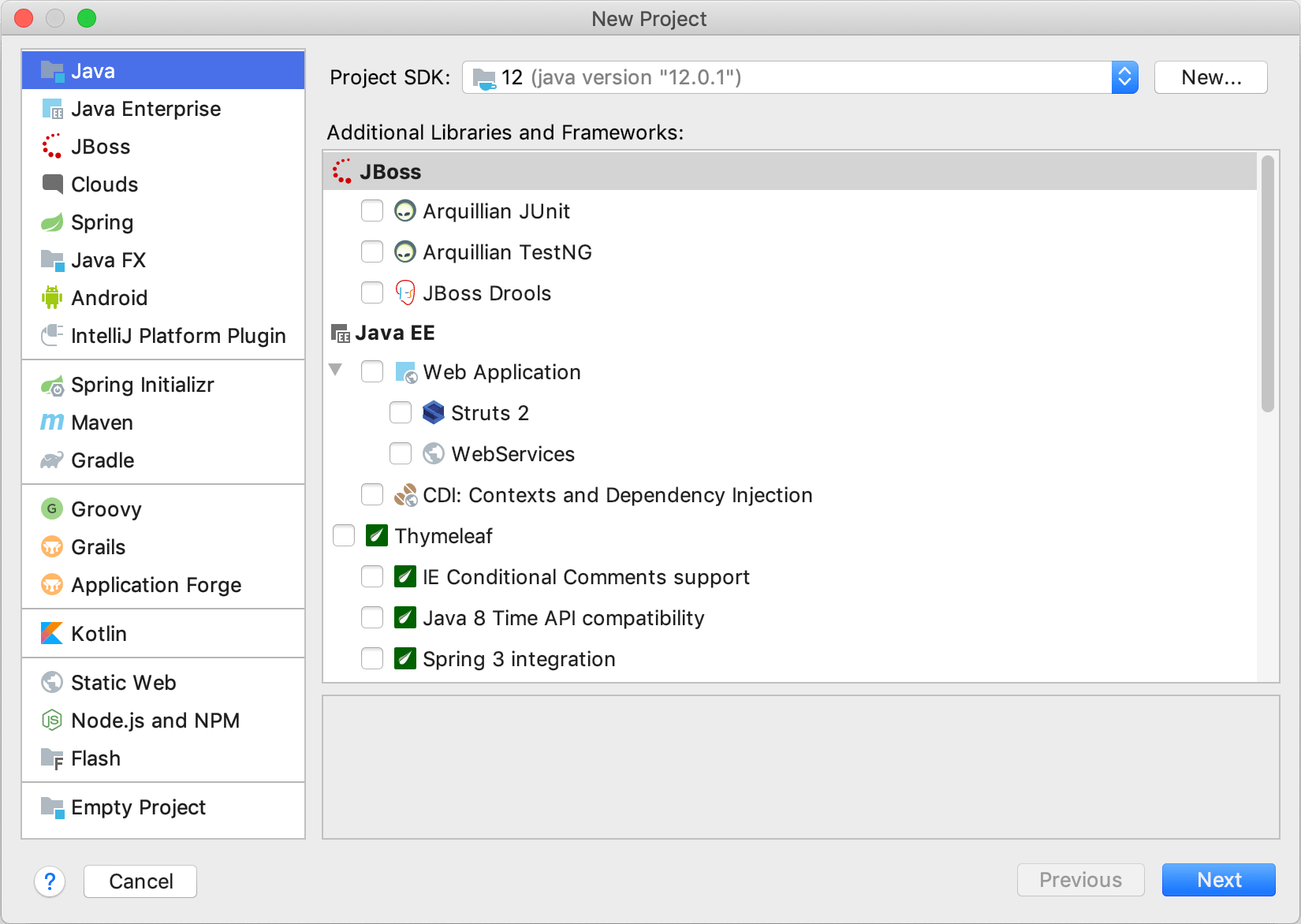The height and width of the screenshot is (924, 1301).
Task: Click the frameworks list vertical scrollbar
Action: [x=1268, y=284]
